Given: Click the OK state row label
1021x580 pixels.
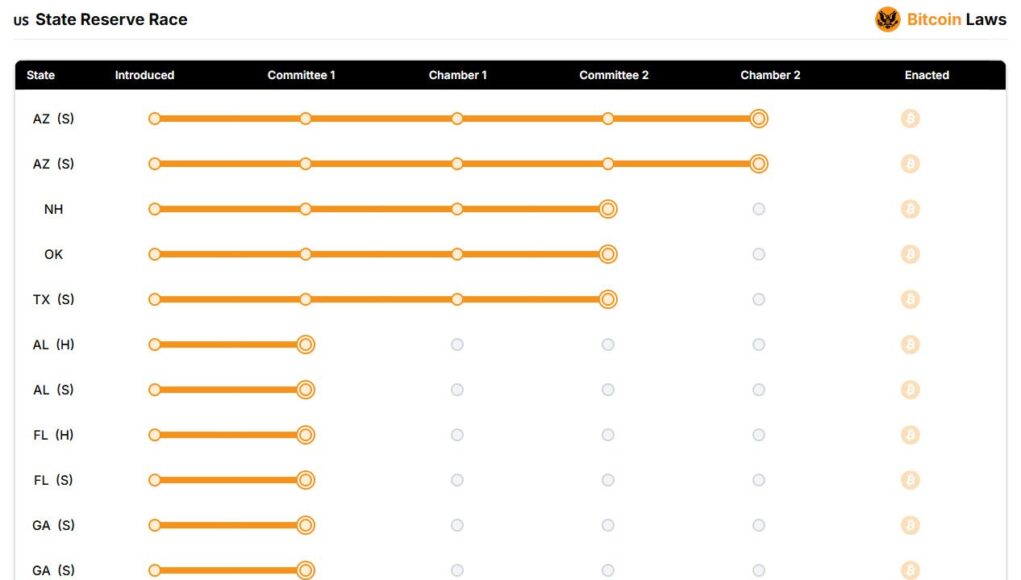Looking at the screenshot, I should point(53,255).
